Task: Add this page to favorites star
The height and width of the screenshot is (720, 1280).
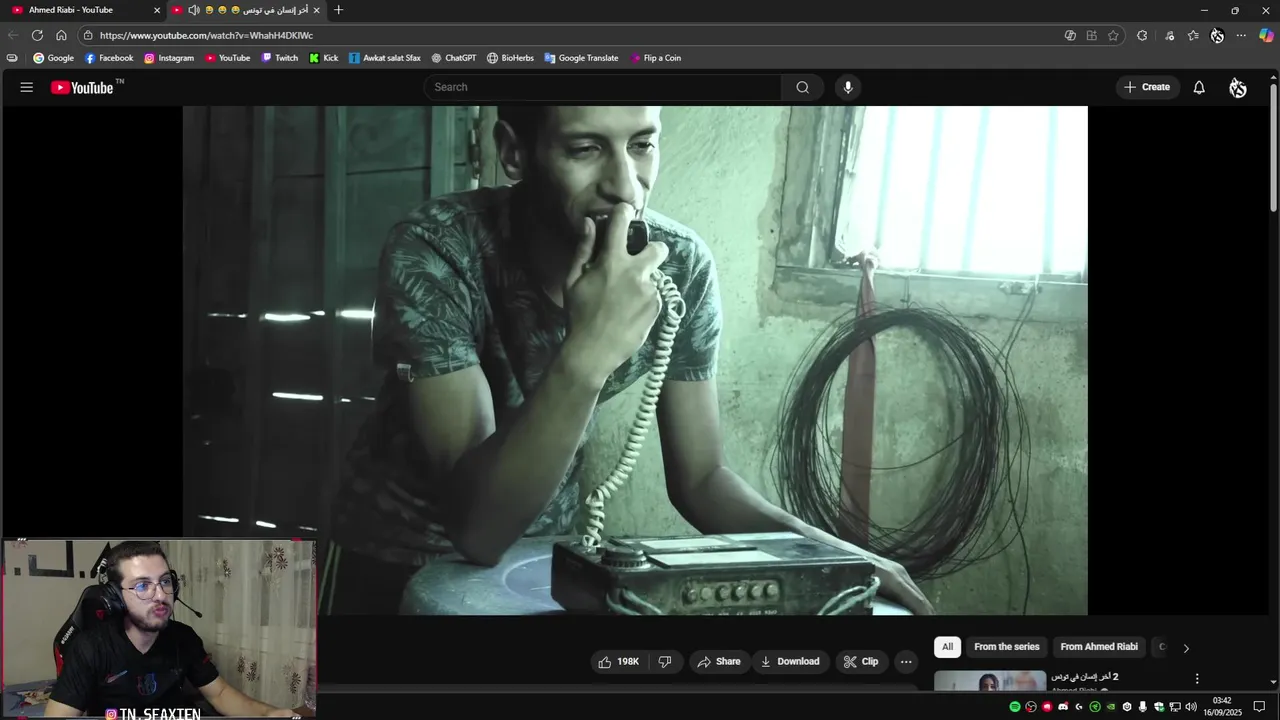Action: point(1113,35)
